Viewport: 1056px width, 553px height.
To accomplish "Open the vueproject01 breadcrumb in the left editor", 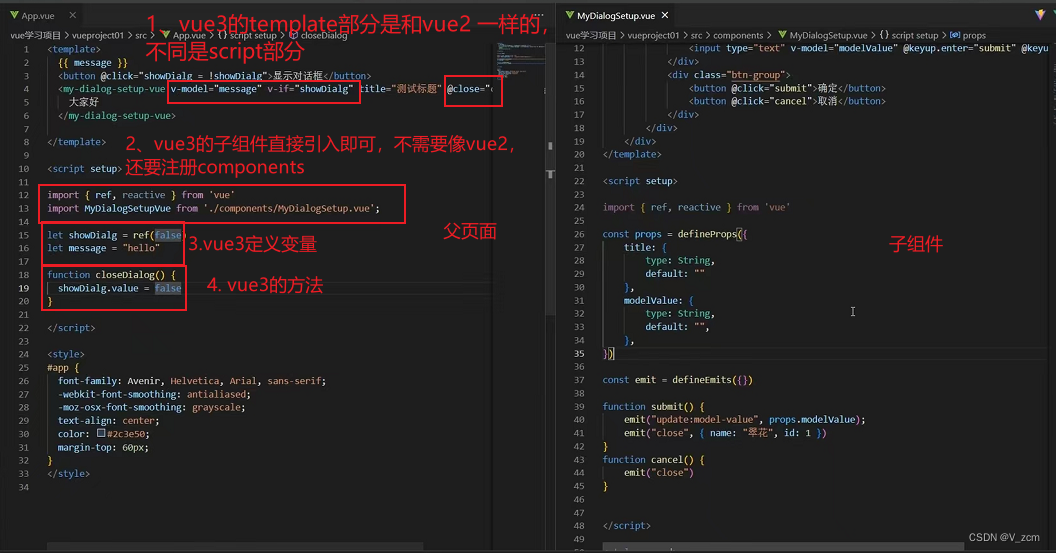I will [x=98, y=36].
